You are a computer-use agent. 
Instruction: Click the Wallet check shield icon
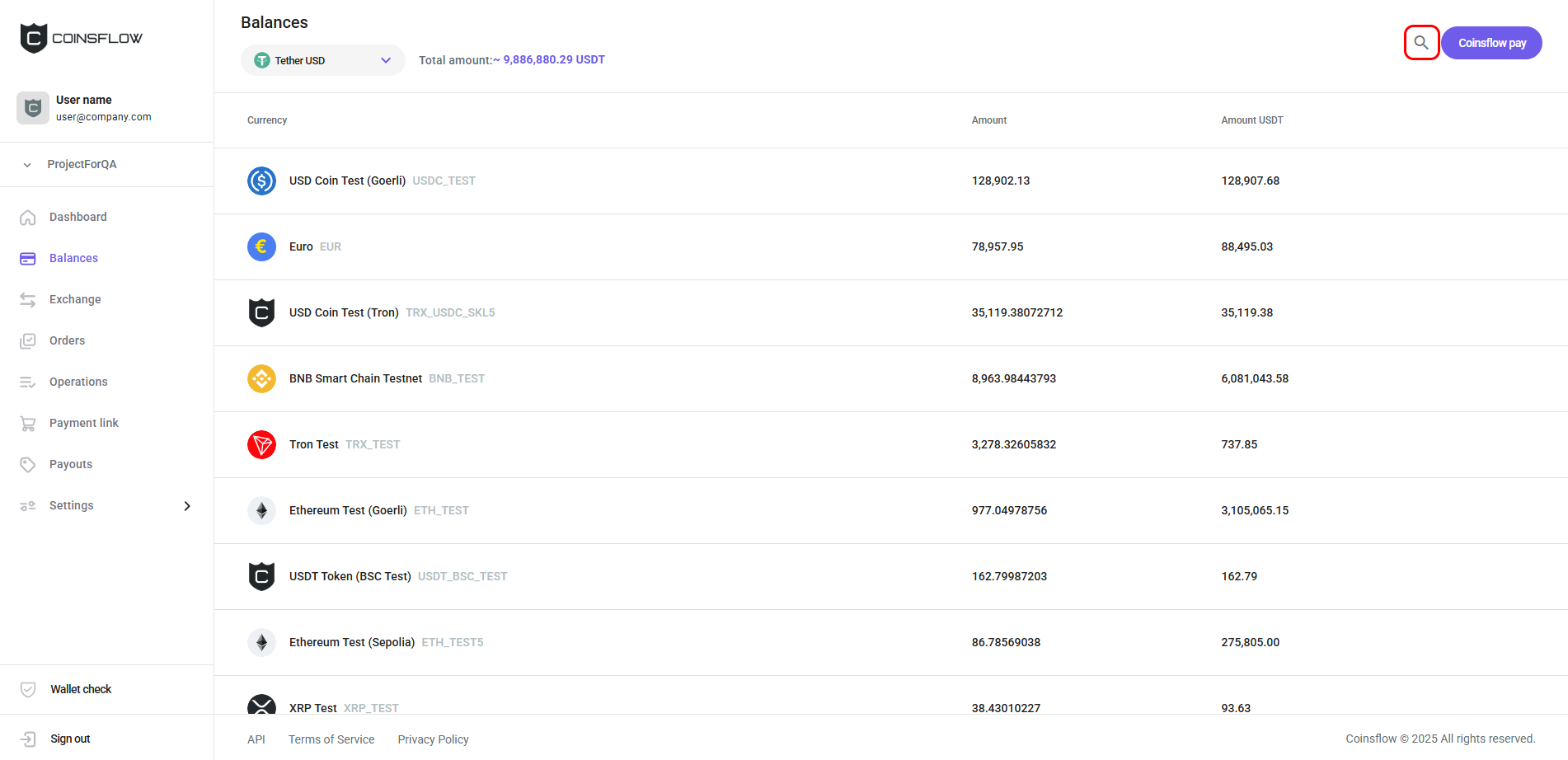click(27, 689)
